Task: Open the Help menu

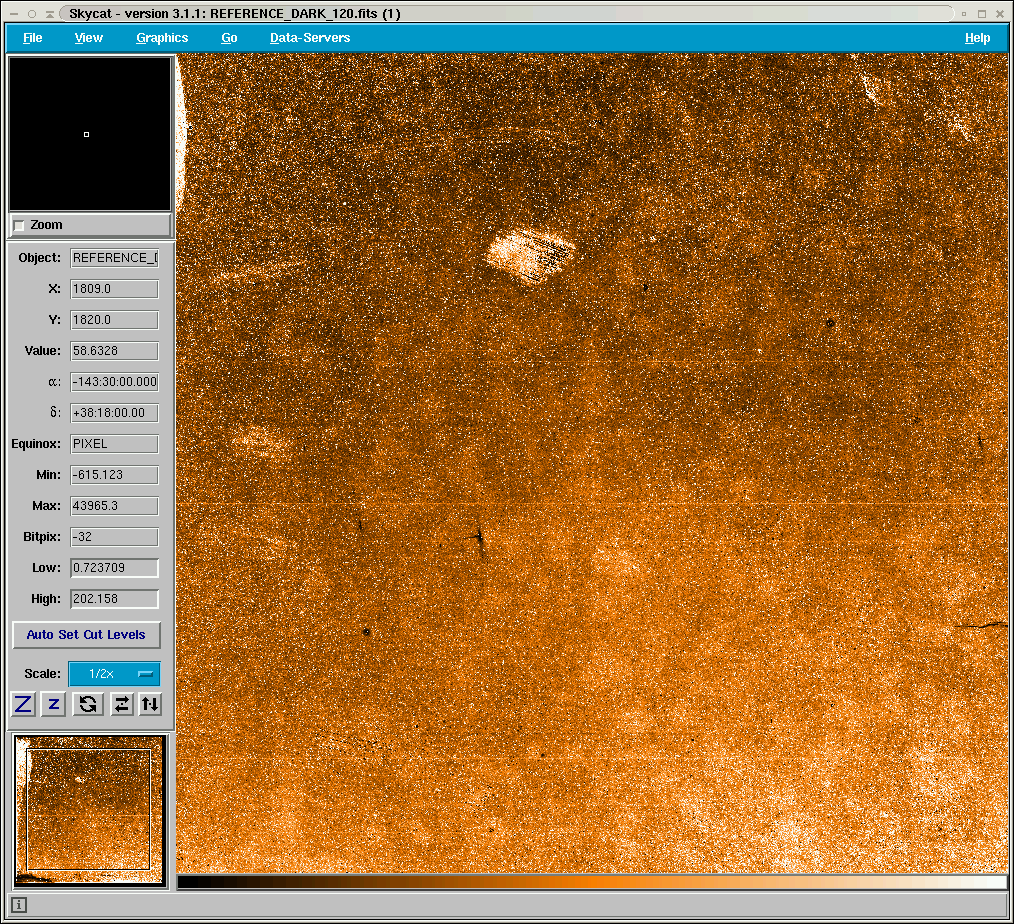Action: click(x=977, y=38)
